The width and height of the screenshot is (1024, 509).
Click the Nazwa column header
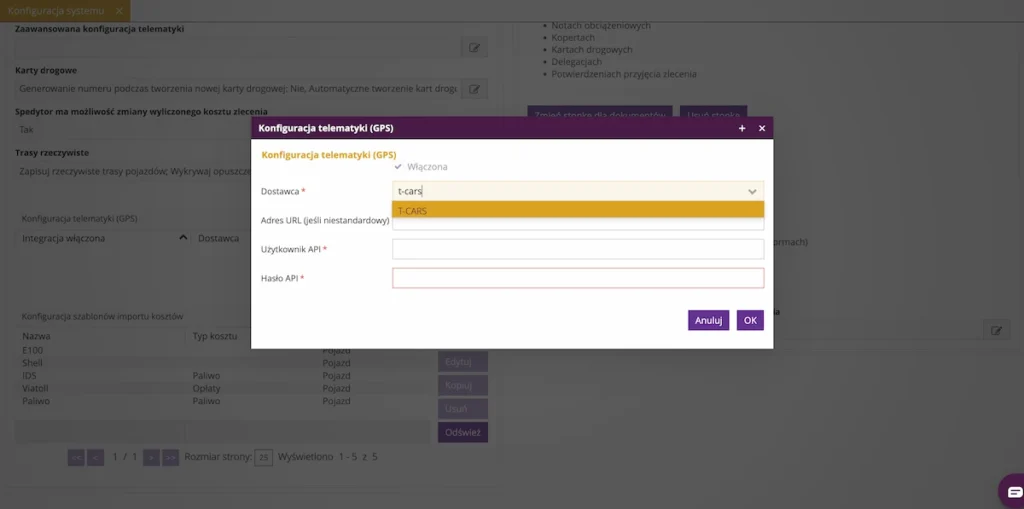[101, 336]
